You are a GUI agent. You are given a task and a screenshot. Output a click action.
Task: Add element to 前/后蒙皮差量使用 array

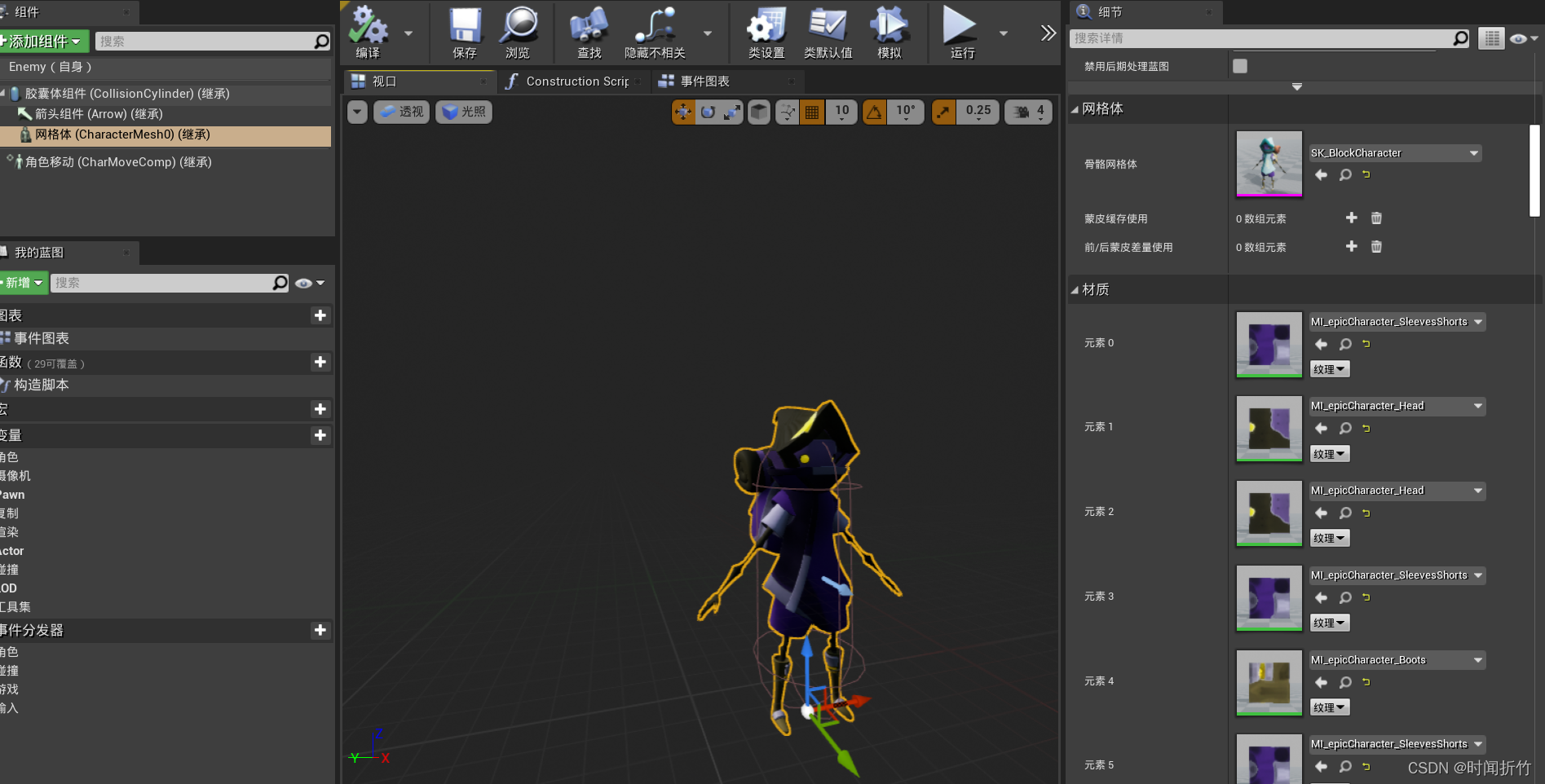tap(1351, 246)
